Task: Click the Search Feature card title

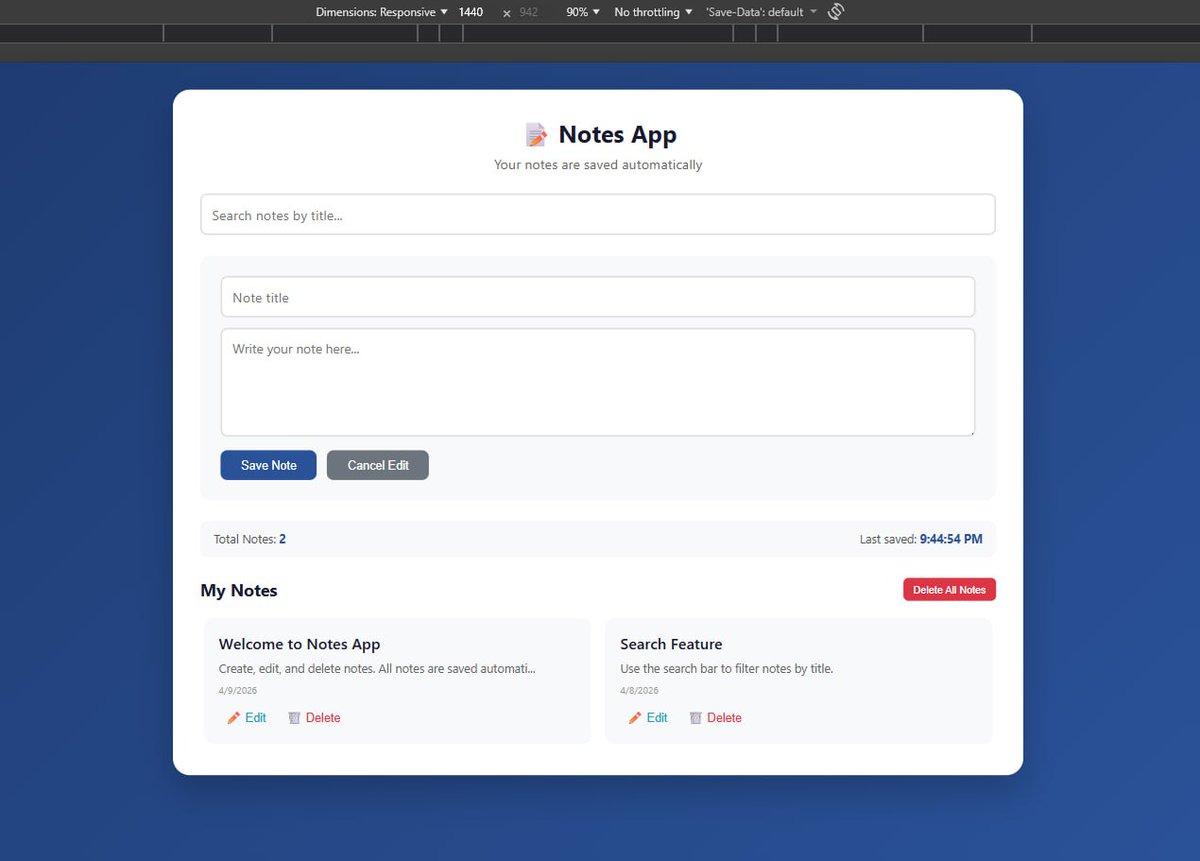Action: coord(671,644)
